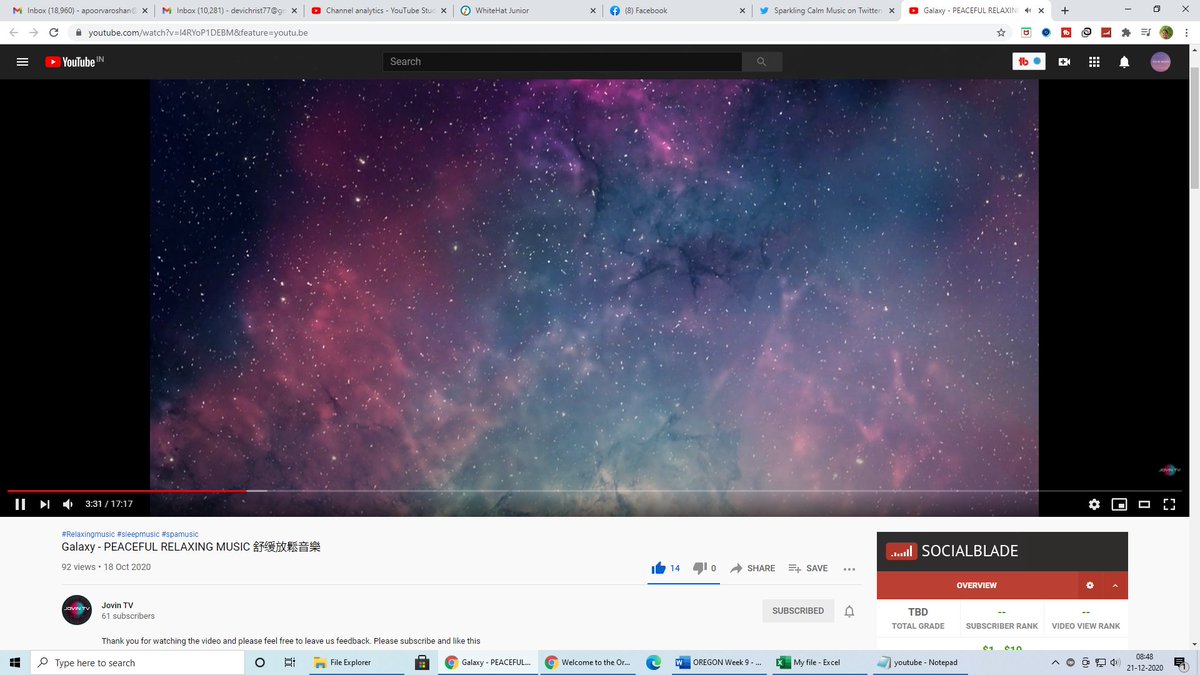Open Chrome media control button
The width and height of the screenshot is (1200, 675).
tap(1146, 32)
